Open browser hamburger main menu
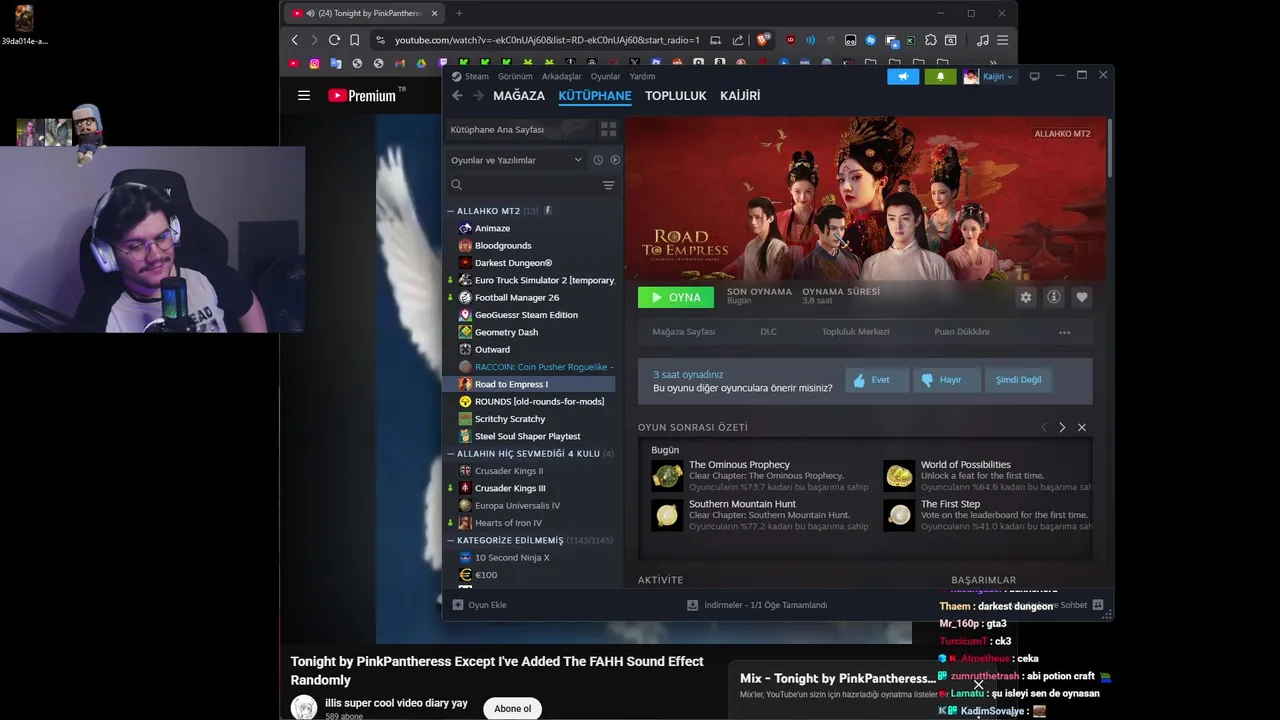 tap(1002, 40)
